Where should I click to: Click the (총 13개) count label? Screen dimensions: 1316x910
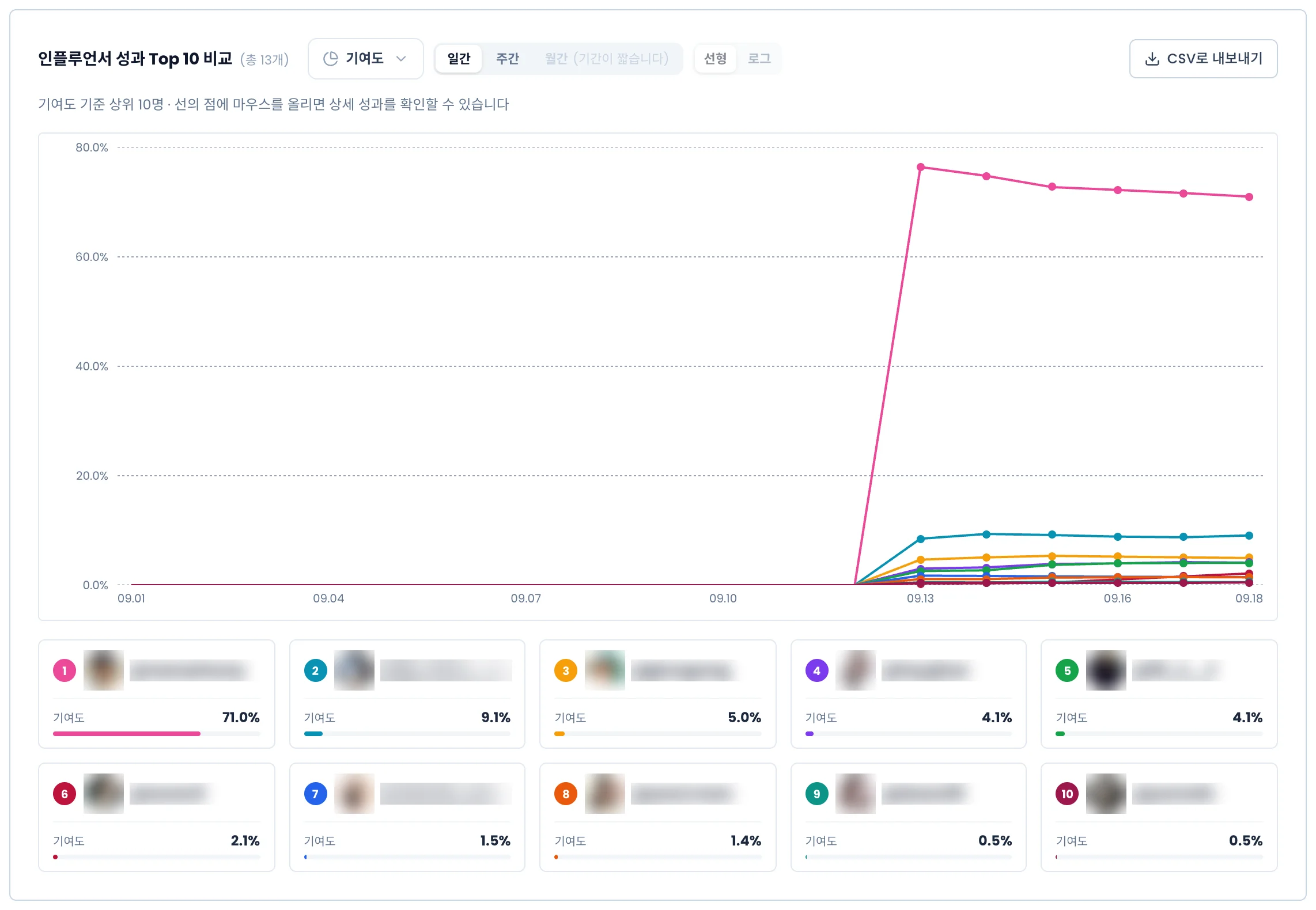(x=264, y=59)
